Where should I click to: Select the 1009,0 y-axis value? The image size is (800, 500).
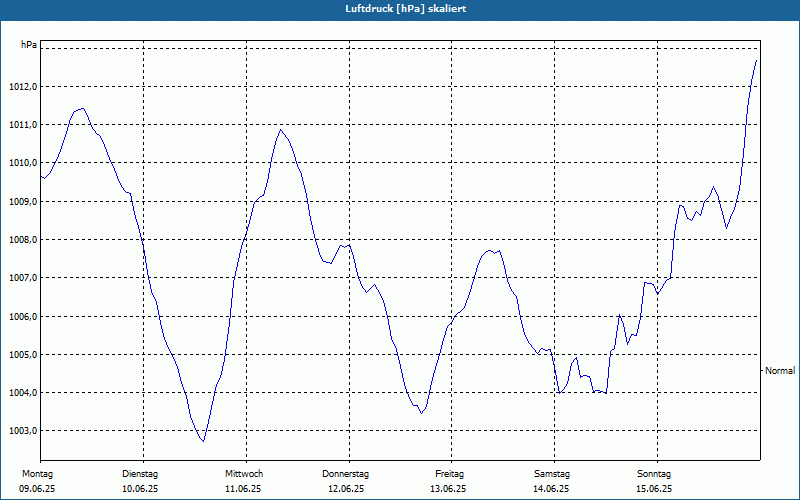point(23,202)
